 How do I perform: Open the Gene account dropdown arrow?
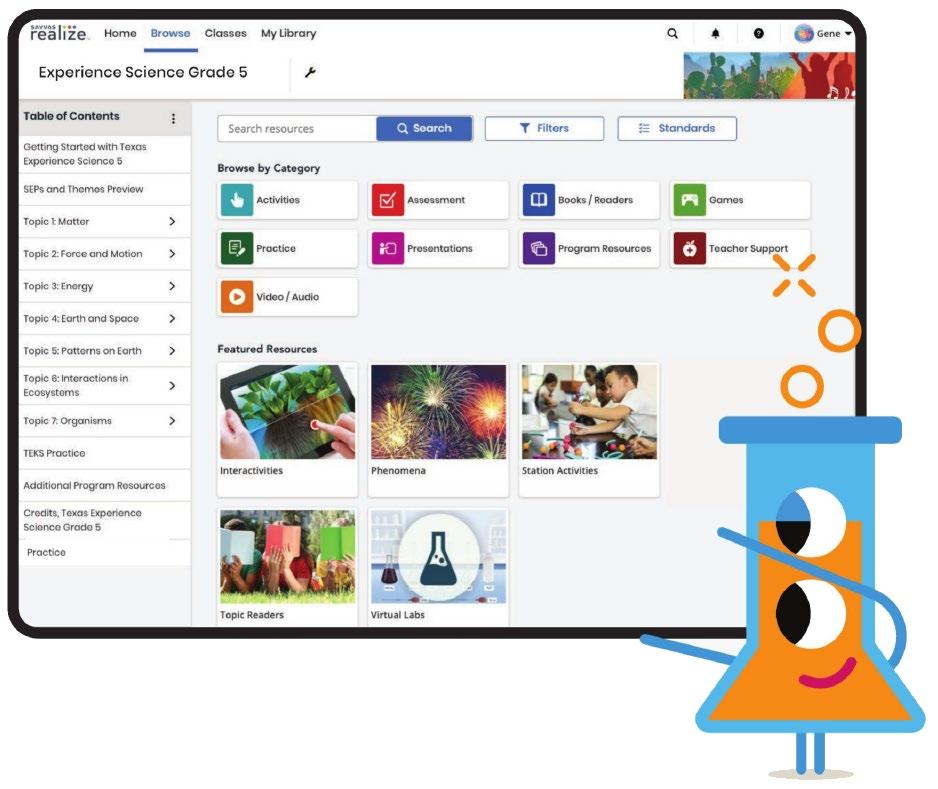848,33
